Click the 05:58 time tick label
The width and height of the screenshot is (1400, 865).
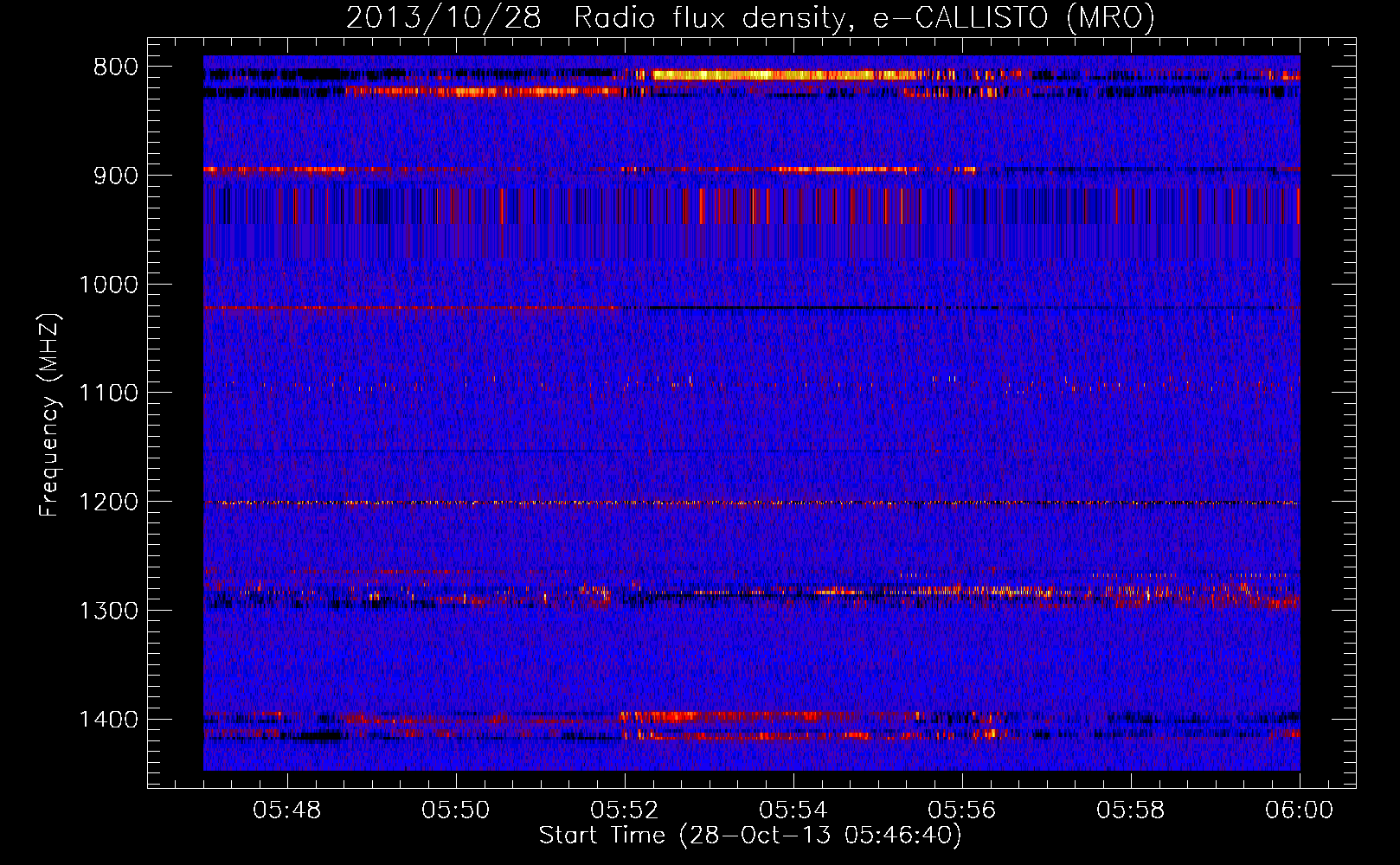click(x=1130, y=811)
